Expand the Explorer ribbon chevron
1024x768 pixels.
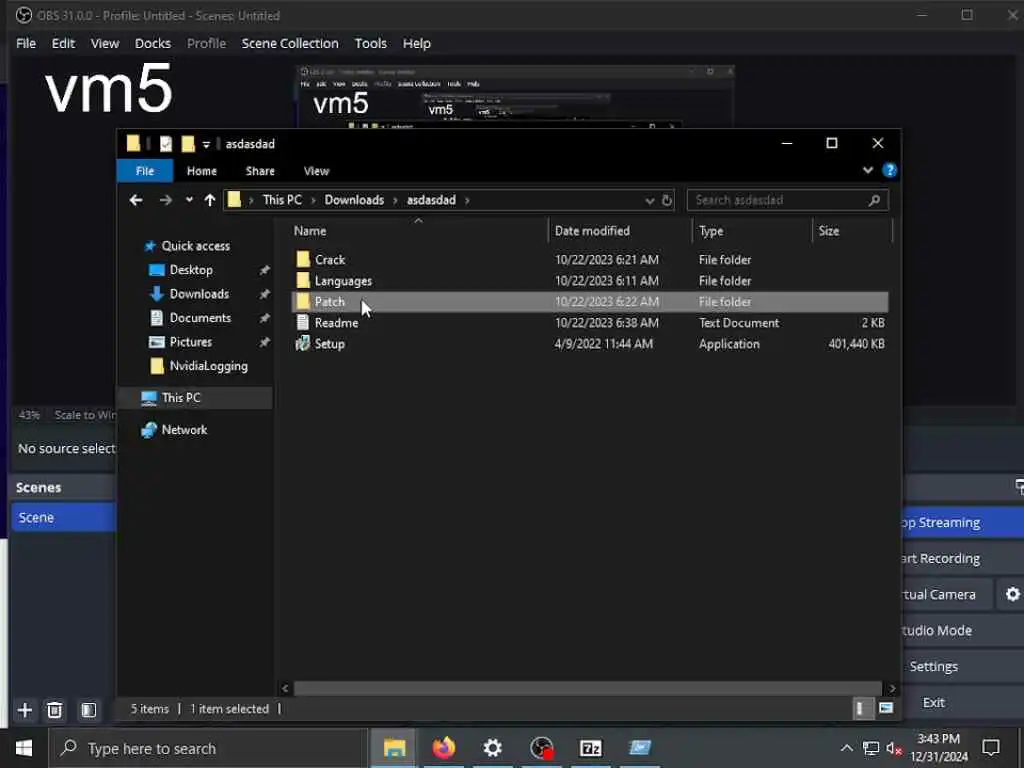pyautogui.click(x=868, y=170)
